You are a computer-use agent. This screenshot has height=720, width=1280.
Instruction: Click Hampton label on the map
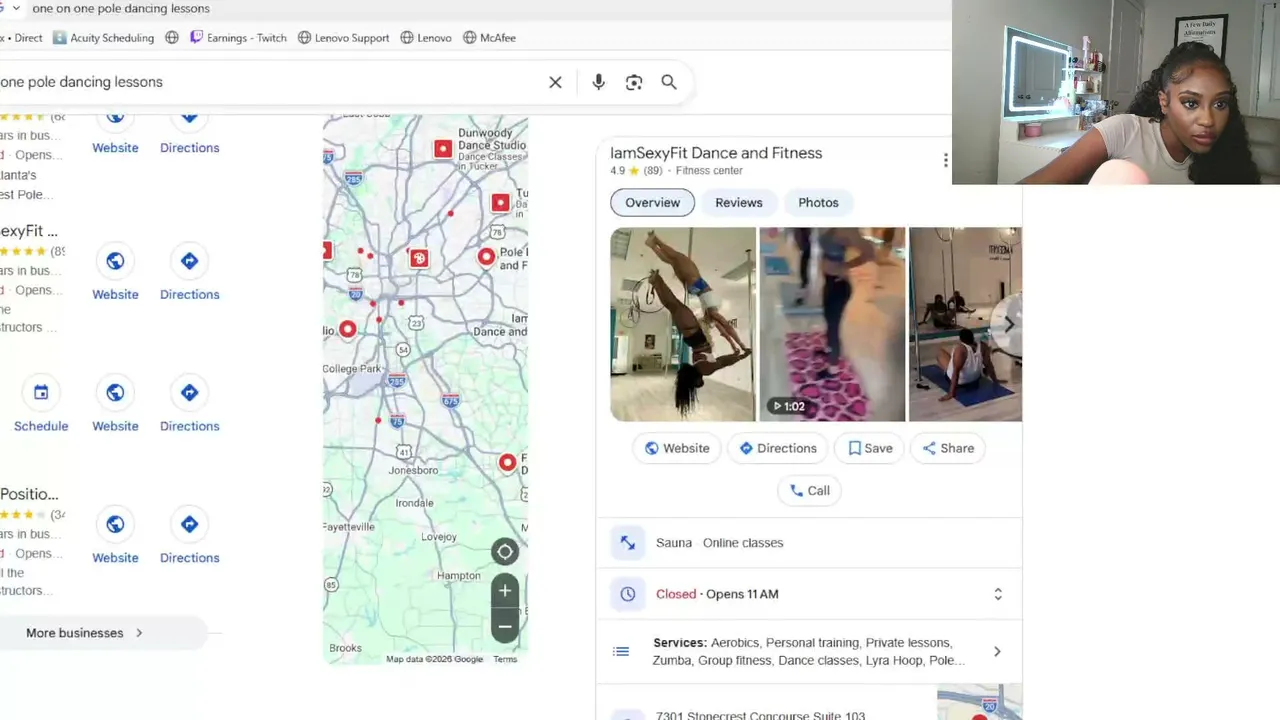(459, 576)
